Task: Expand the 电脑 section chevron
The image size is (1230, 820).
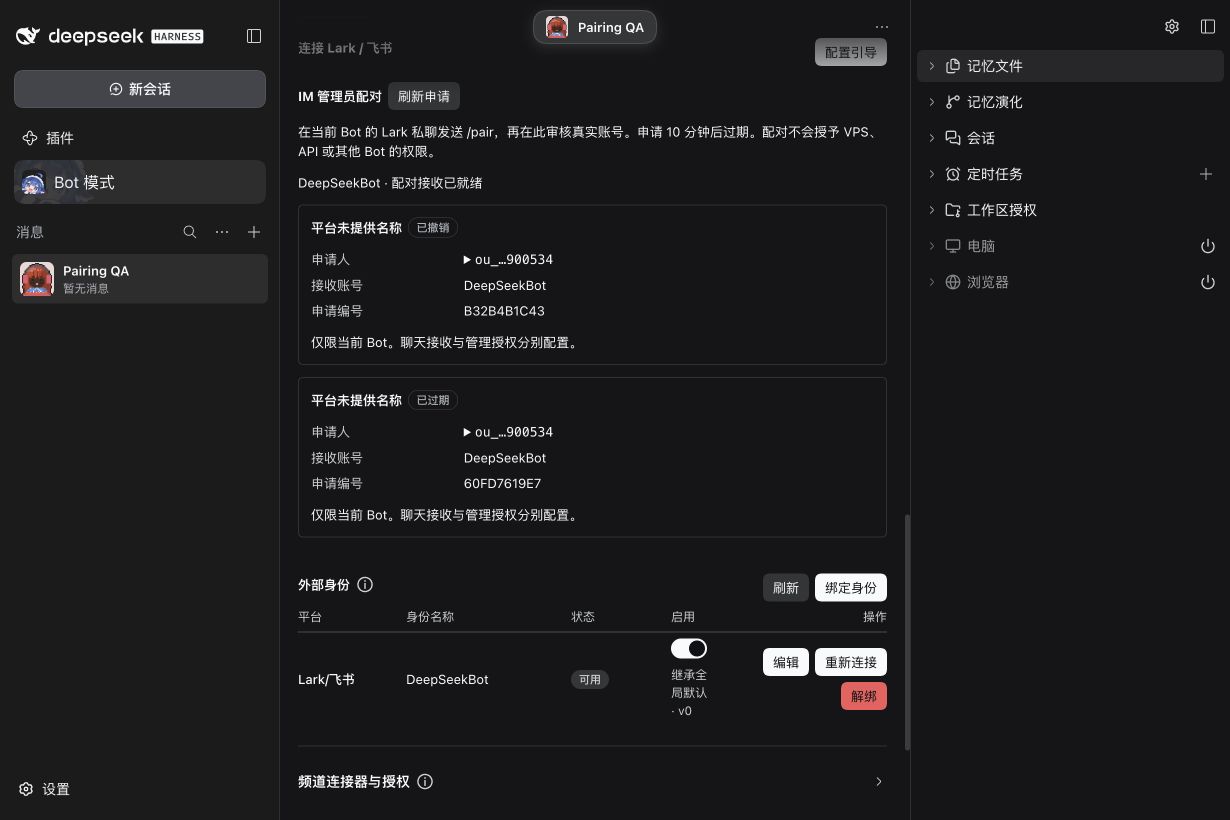Action: click(932, 246)
